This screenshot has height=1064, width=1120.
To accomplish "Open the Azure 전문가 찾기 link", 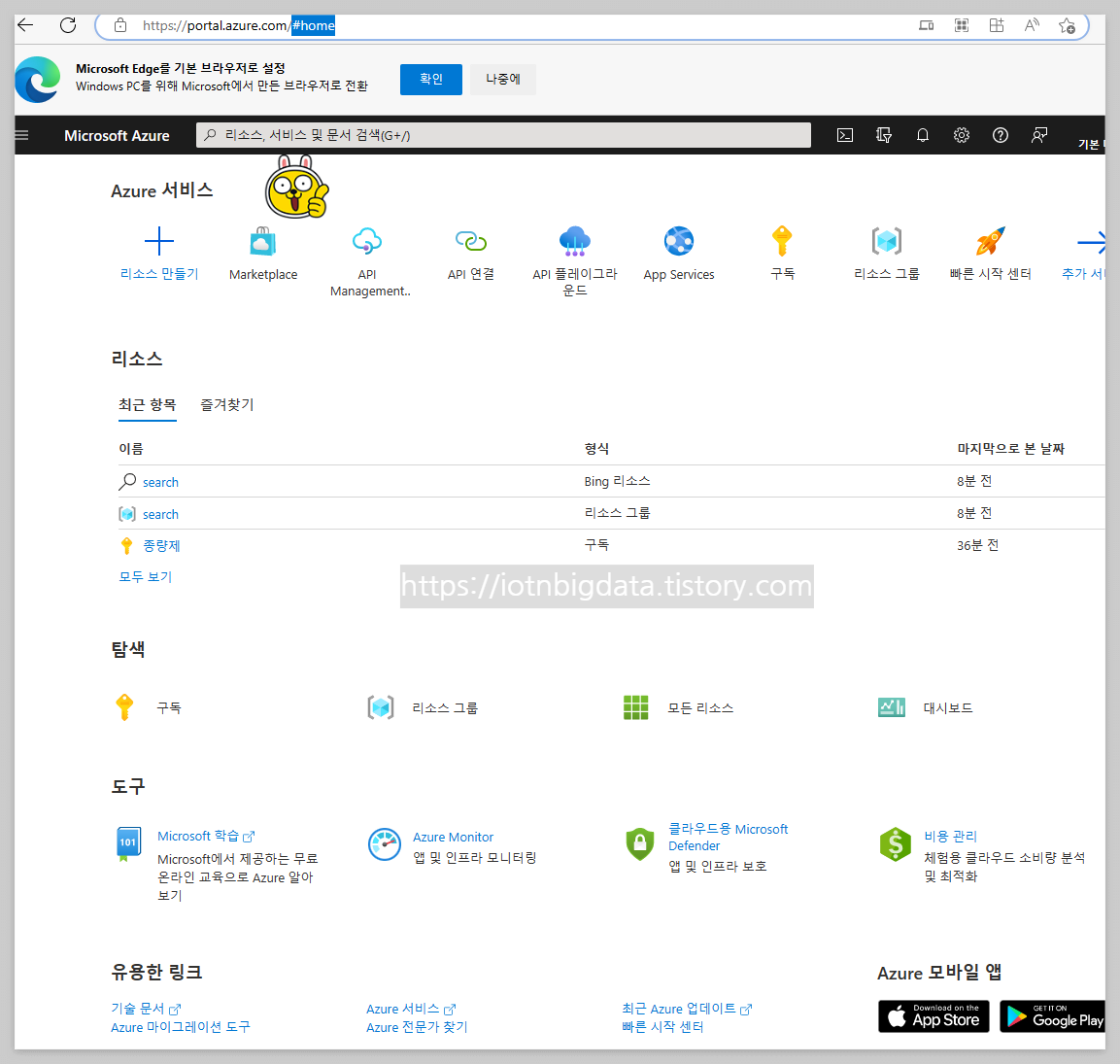I will pyautogui.click(x=417, y=1027).
